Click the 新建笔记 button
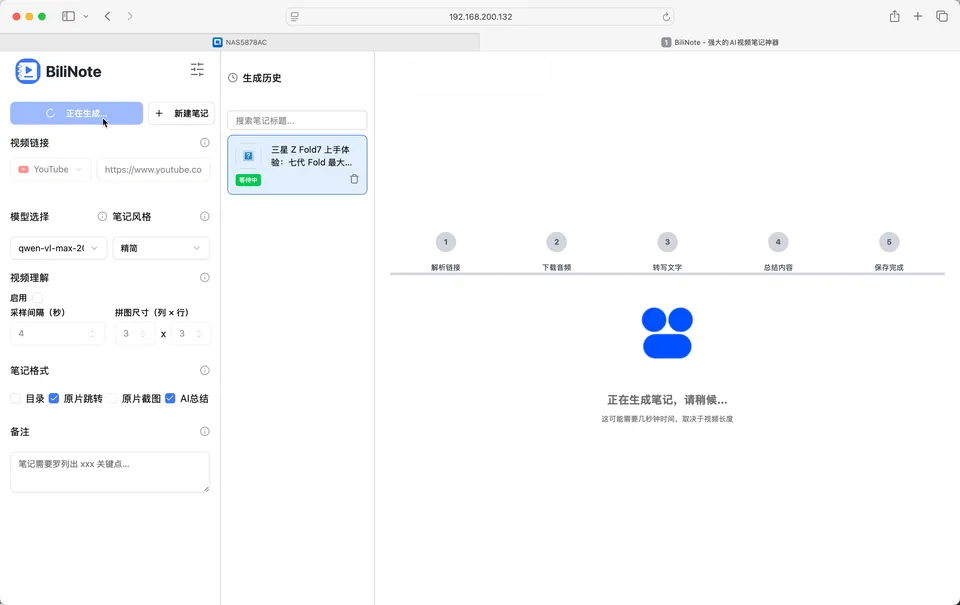The height and width of the screenshot is (605, 960). coord(182,114)
